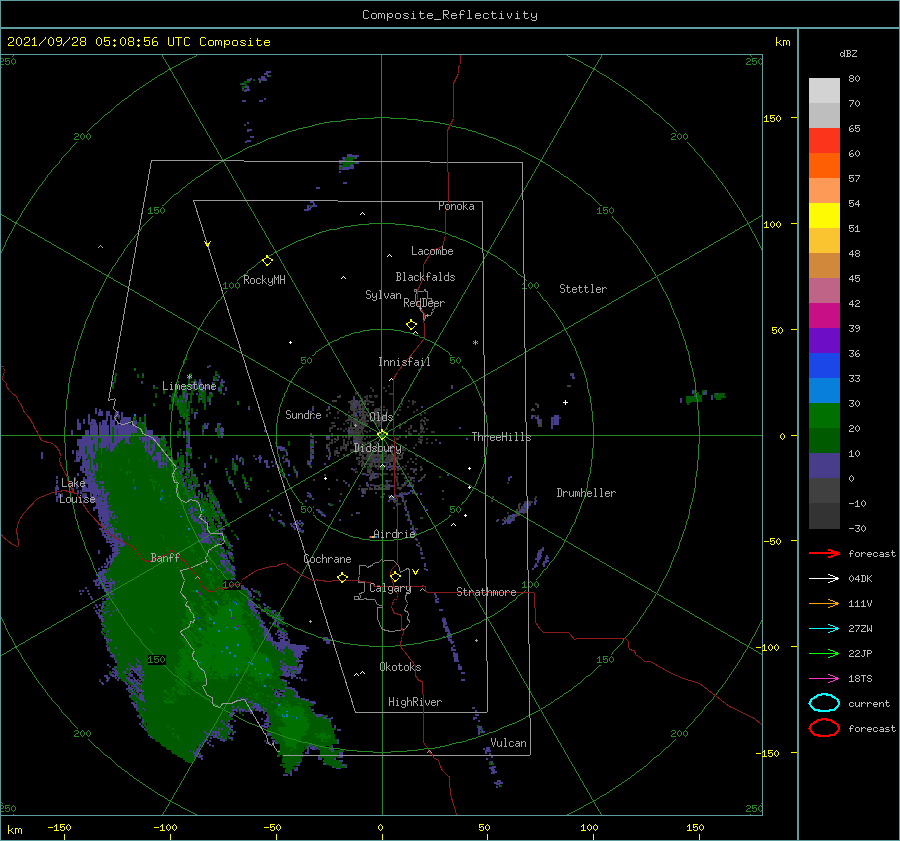
Task: Click the RockyMH label
Action: pos(264,280)
